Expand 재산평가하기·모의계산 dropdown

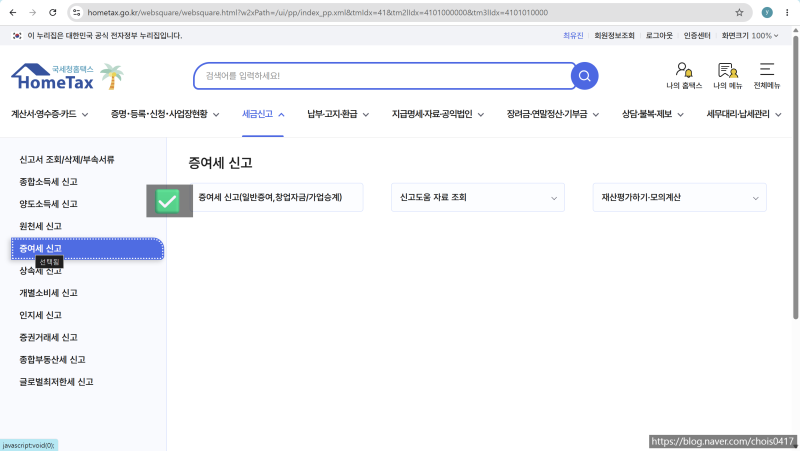[679, 197]
